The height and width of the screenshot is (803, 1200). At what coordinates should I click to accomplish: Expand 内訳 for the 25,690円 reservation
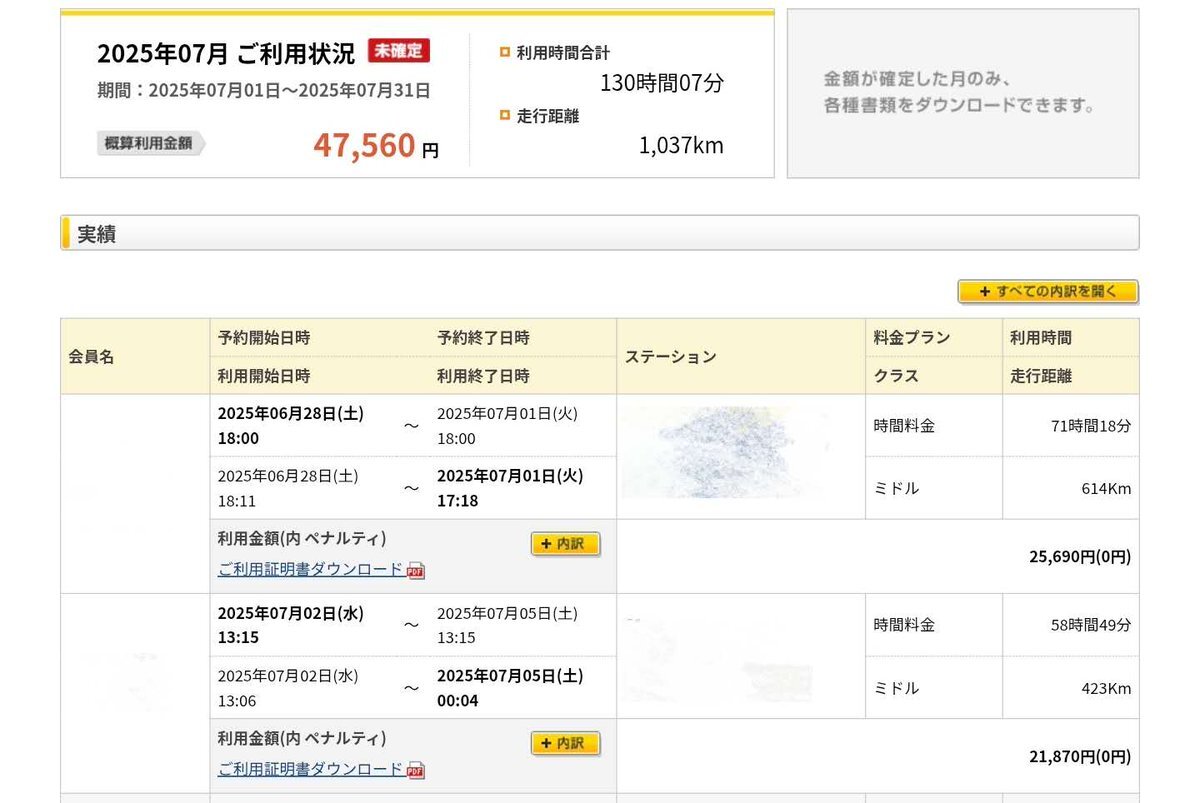click(x=565, y=544)
